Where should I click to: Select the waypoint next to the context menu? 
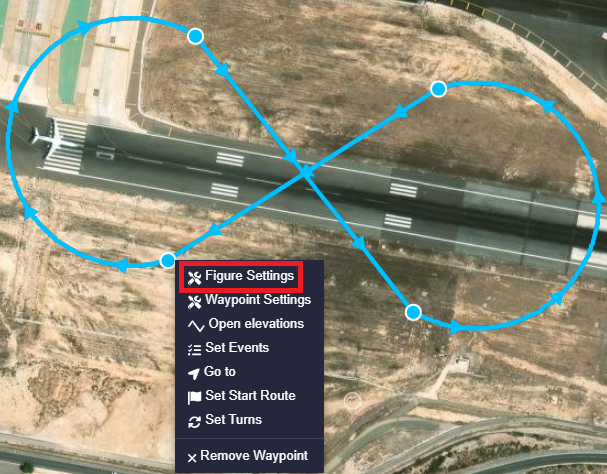168,260
